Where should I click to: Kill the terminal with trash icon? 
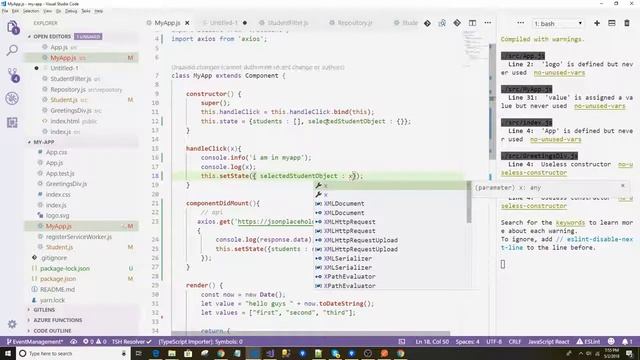pos(627,23)
